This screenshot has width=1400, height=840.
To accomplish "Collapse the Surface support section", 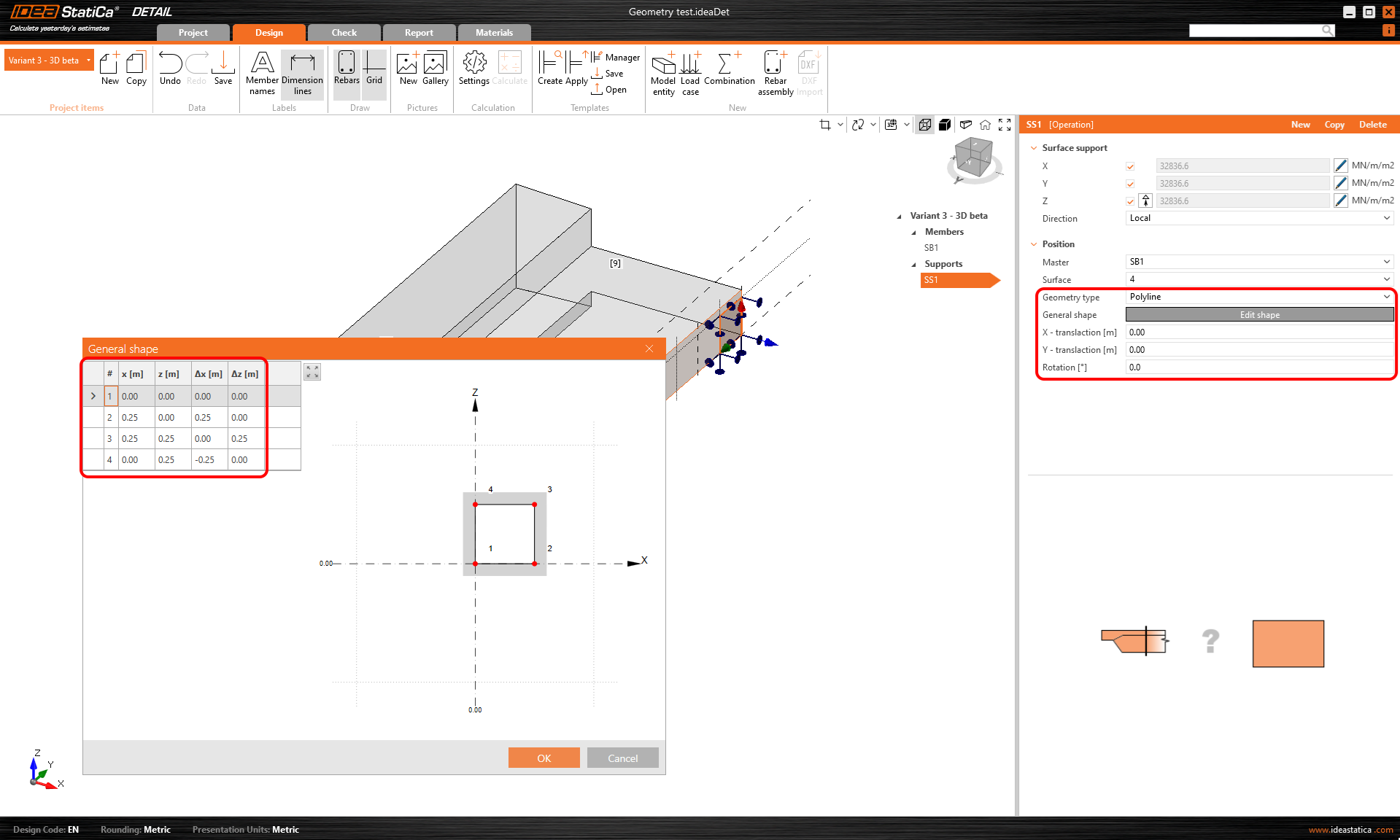I will point(1034,148).
